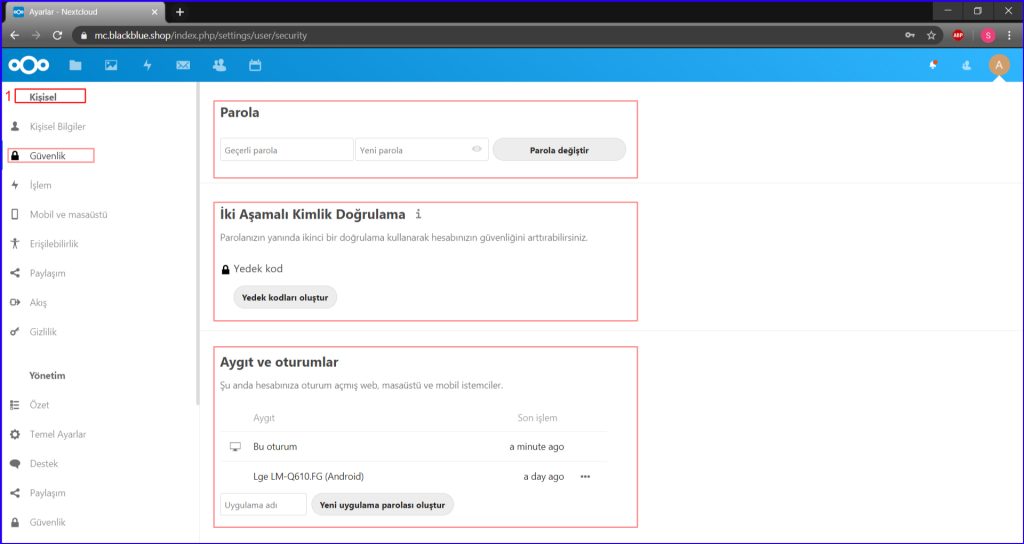Click Yedek kodları oluştur button

point(285,297)
